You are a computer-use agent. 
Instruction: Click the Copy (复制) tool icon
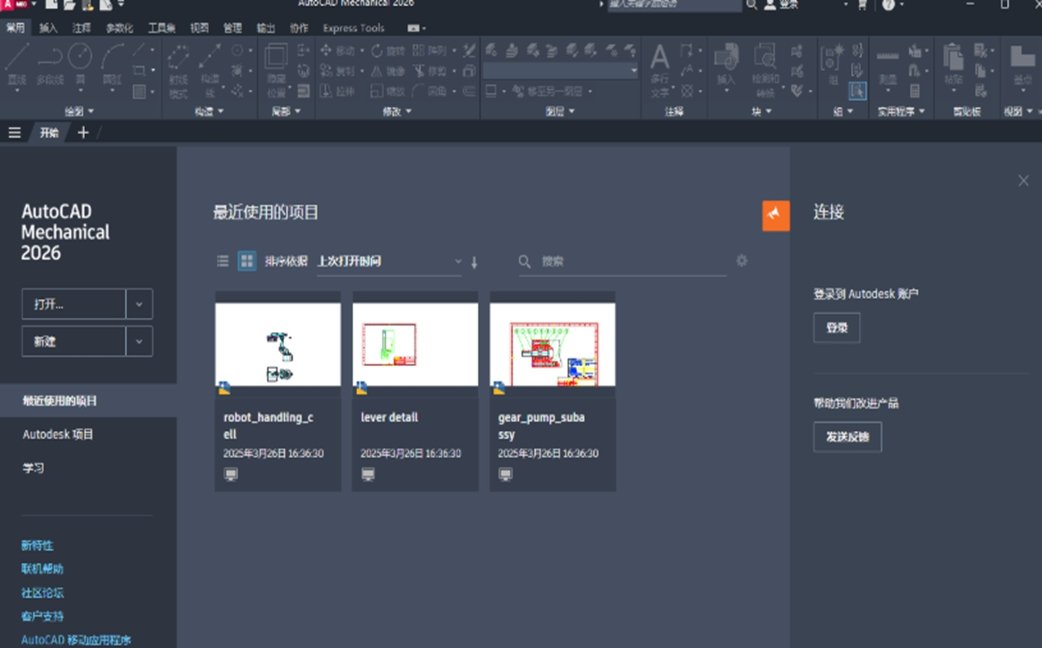(326, 70)
